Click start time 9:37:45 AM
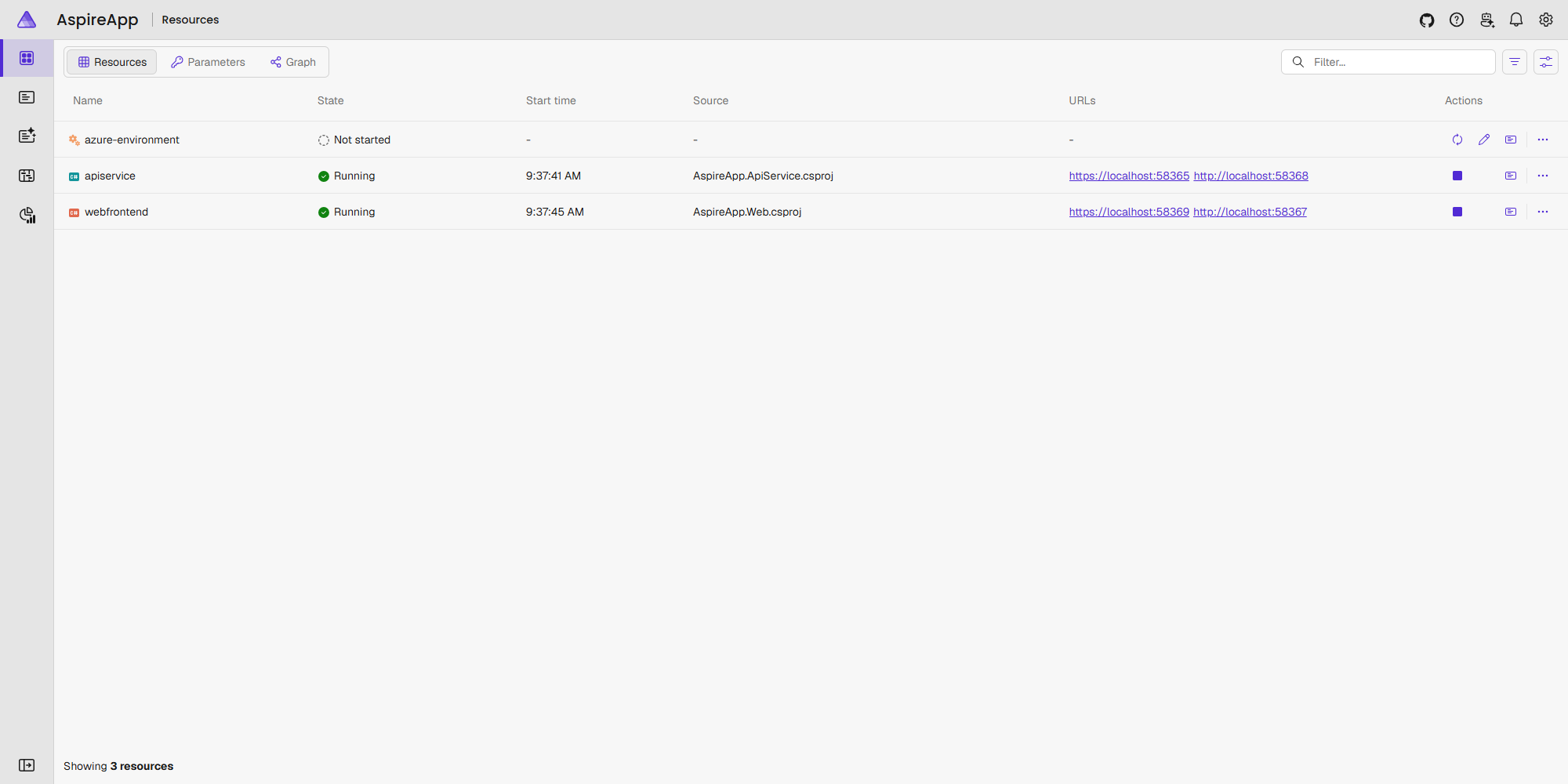The width and height of the screenshot is (1568, 784). pyautogui.click(x=555, y=212)
